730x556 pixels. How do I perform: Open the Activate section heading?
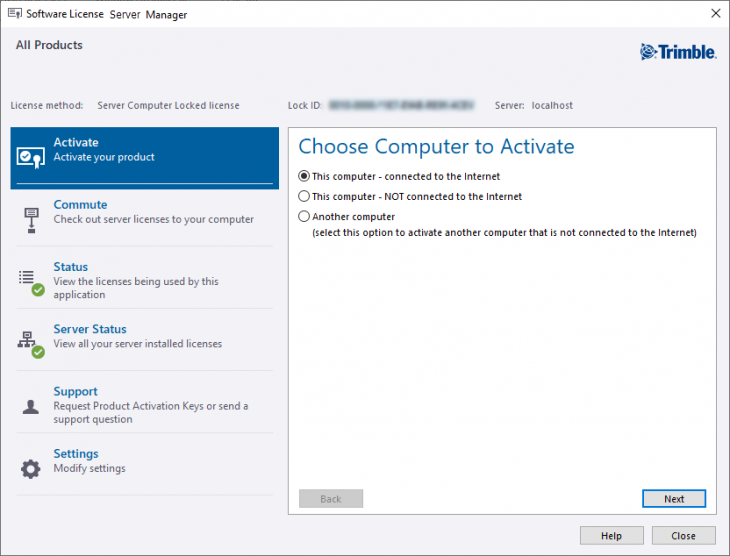point(76,142)
